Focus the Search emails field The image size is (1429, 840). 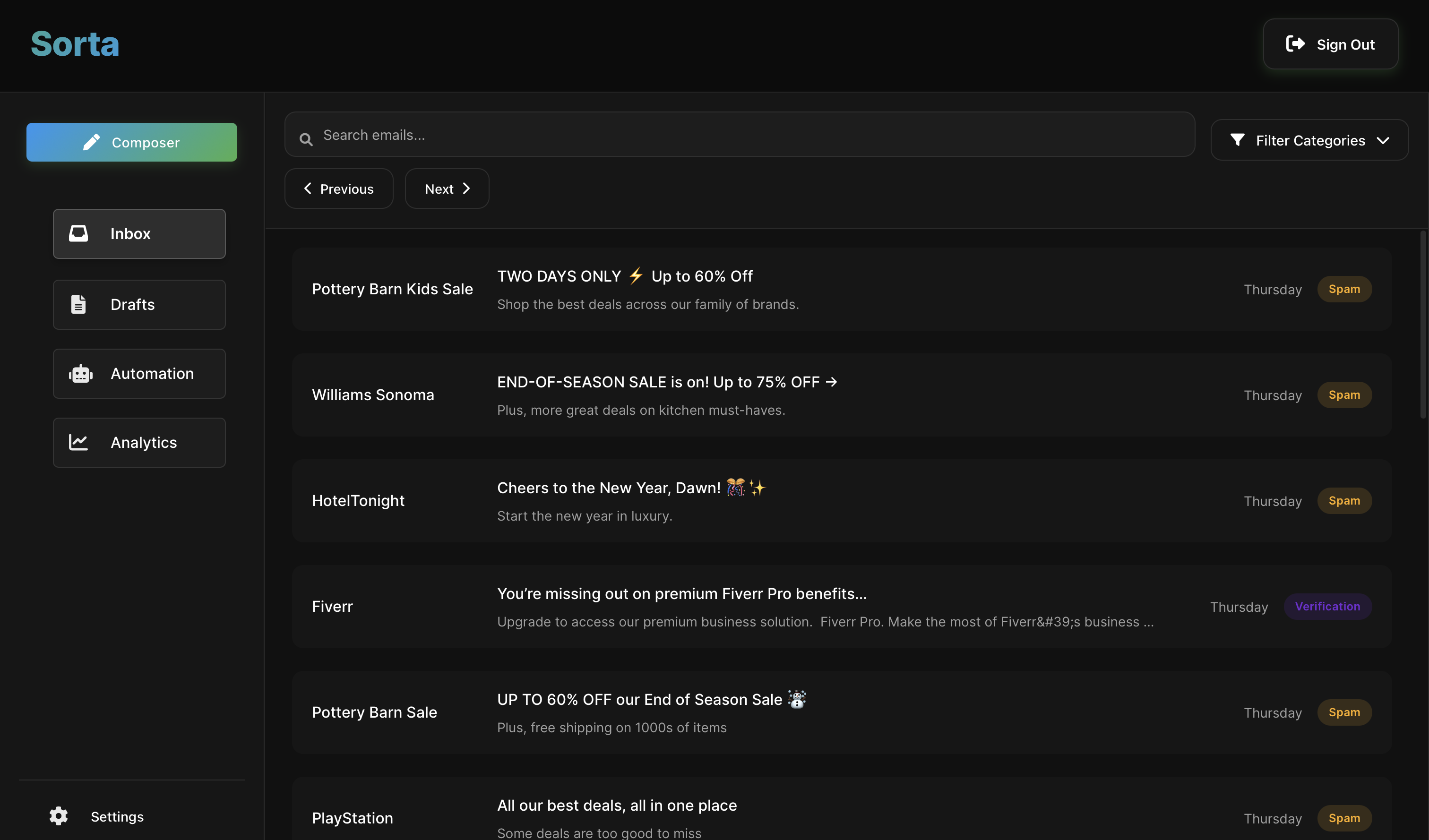coord(740,134)
